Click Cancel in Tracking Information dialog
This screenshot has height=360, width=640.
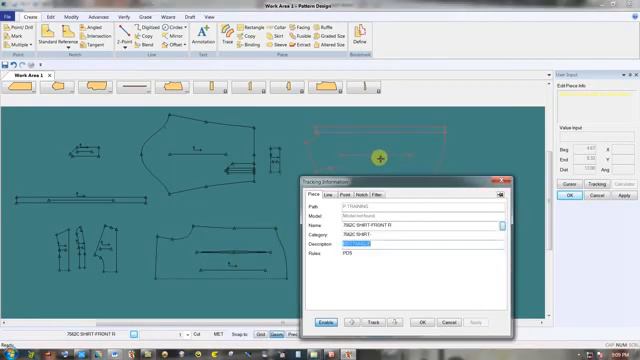coord(449,322)
